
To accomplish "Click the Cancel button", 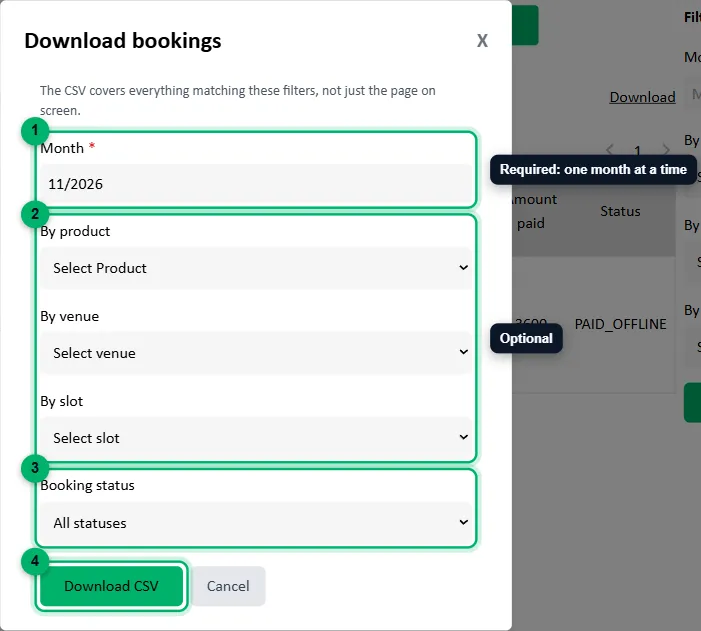I will [228, 586].
